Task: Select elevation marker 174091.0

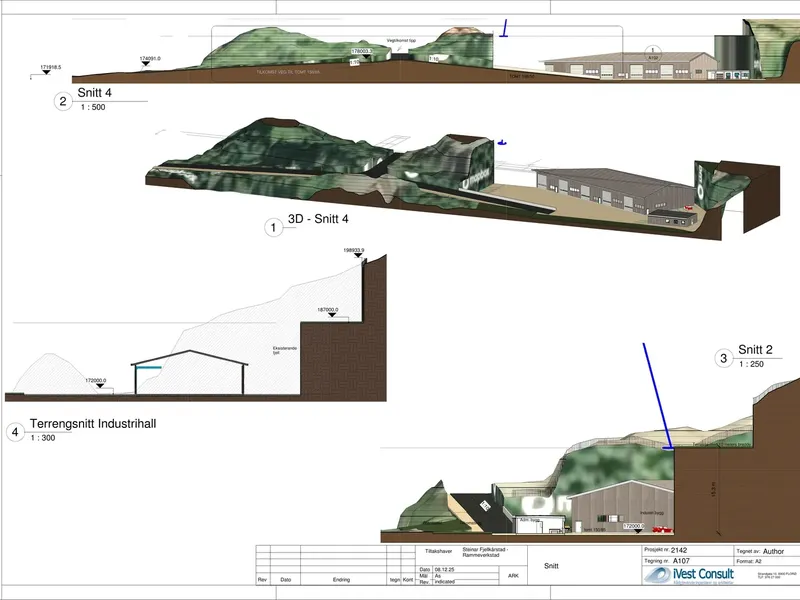Action: coord(150,59)
